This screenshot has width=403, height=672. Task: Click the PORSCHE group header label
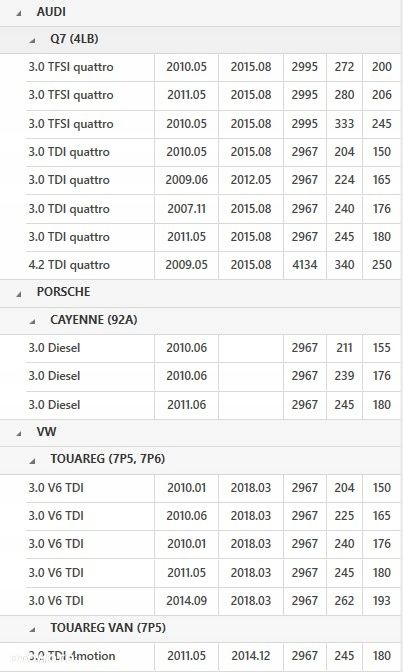pos(63,292)
